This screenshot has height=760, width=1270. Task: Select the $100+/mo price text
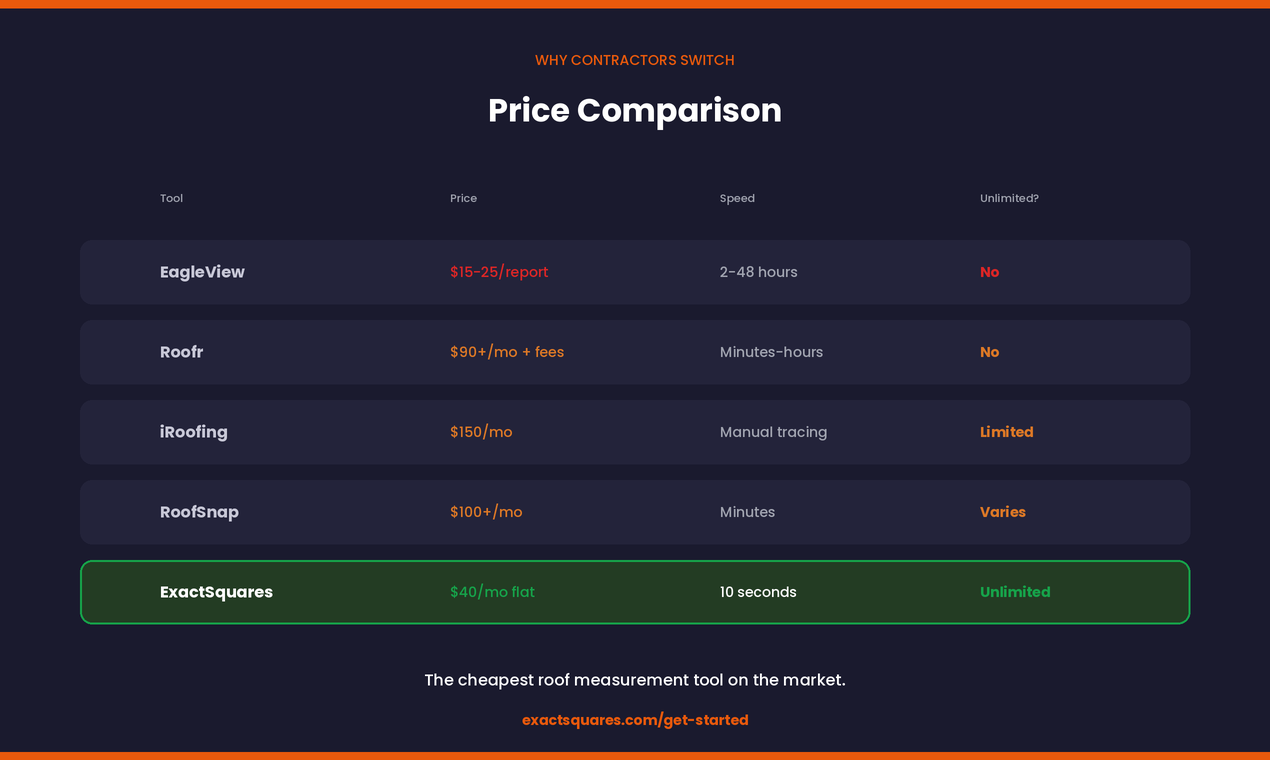pos(486,512)
